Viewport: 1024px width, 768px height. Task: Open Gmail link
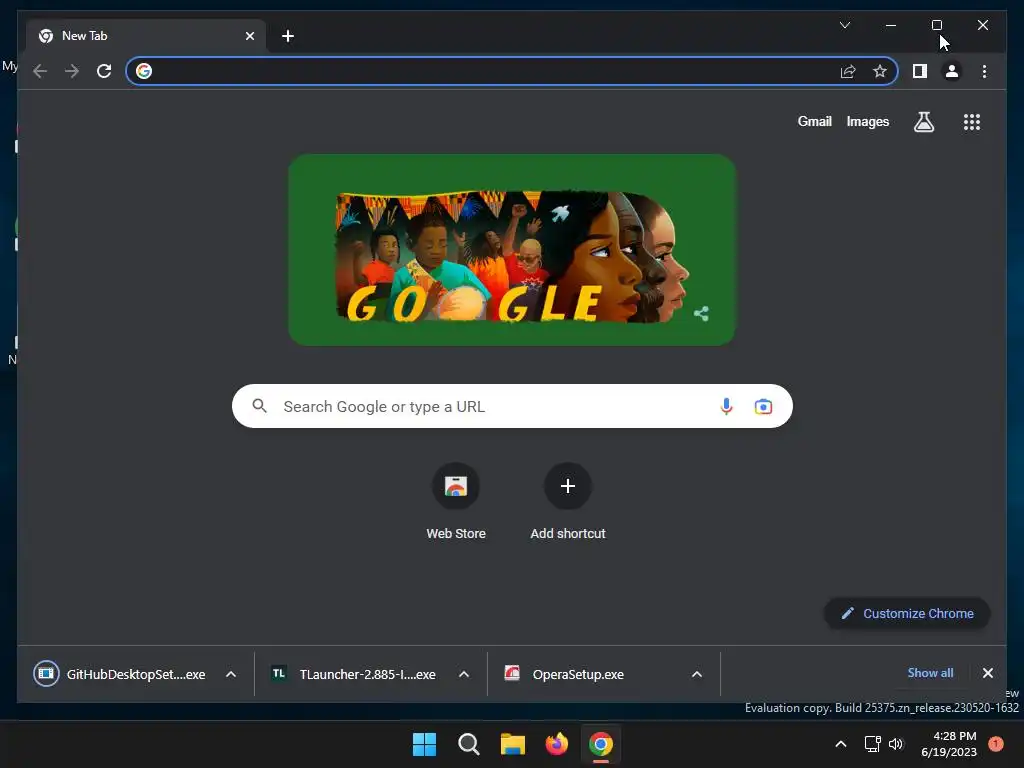pyautogui.click(x=814, y=121)
